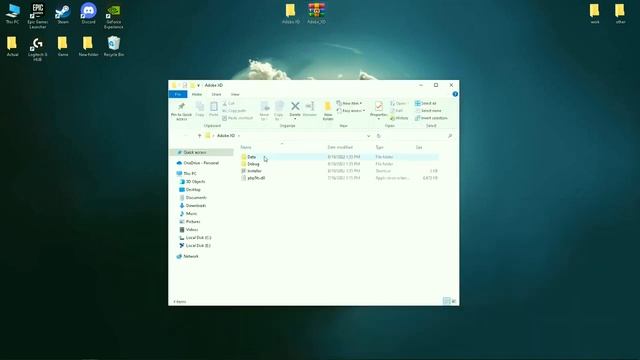
Task: Launch Epic Games Launcher from the desktop
Action: pos(38,16)
